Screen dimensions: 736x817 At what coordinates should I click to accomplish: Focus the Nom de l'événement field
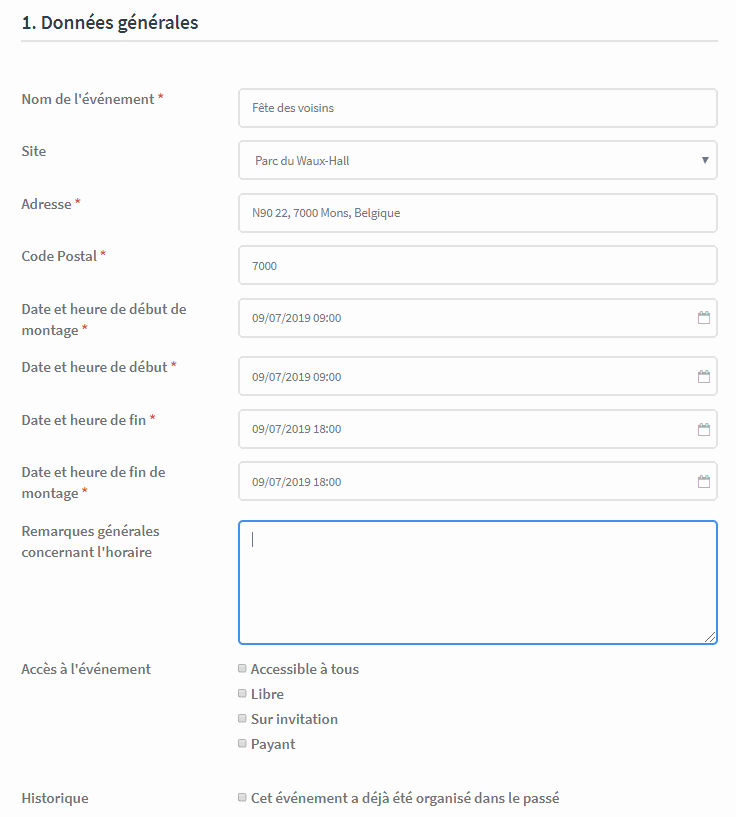point(478,108)
